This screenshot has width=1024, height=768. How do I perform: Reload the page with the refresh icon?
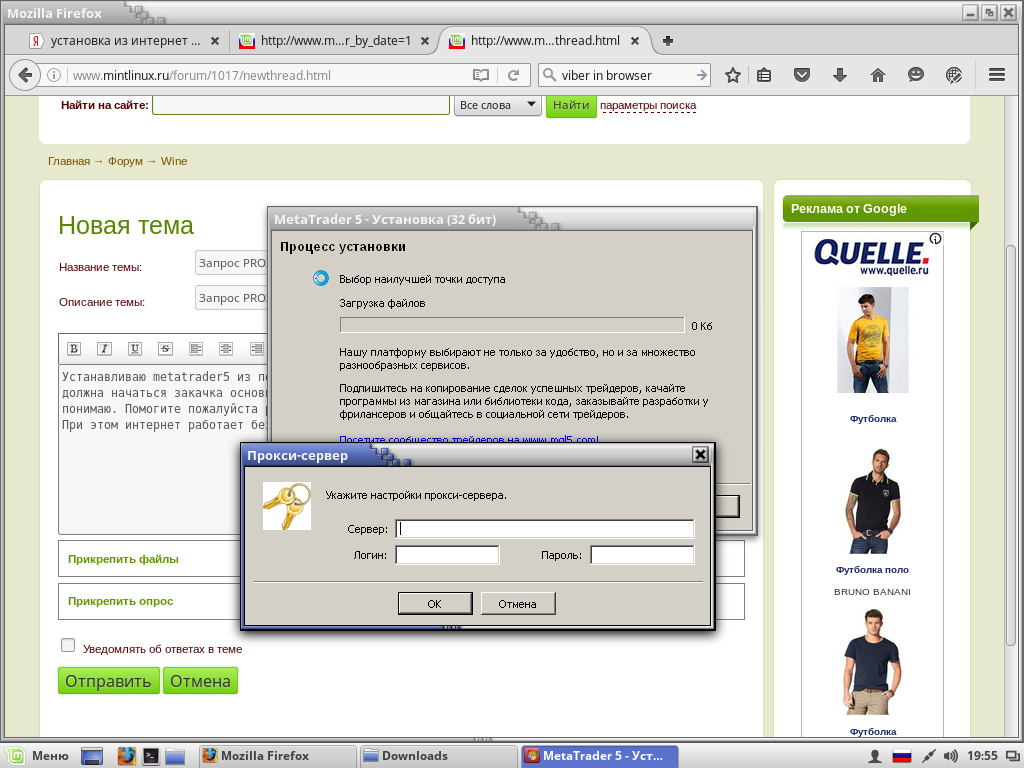coord(513,75)
